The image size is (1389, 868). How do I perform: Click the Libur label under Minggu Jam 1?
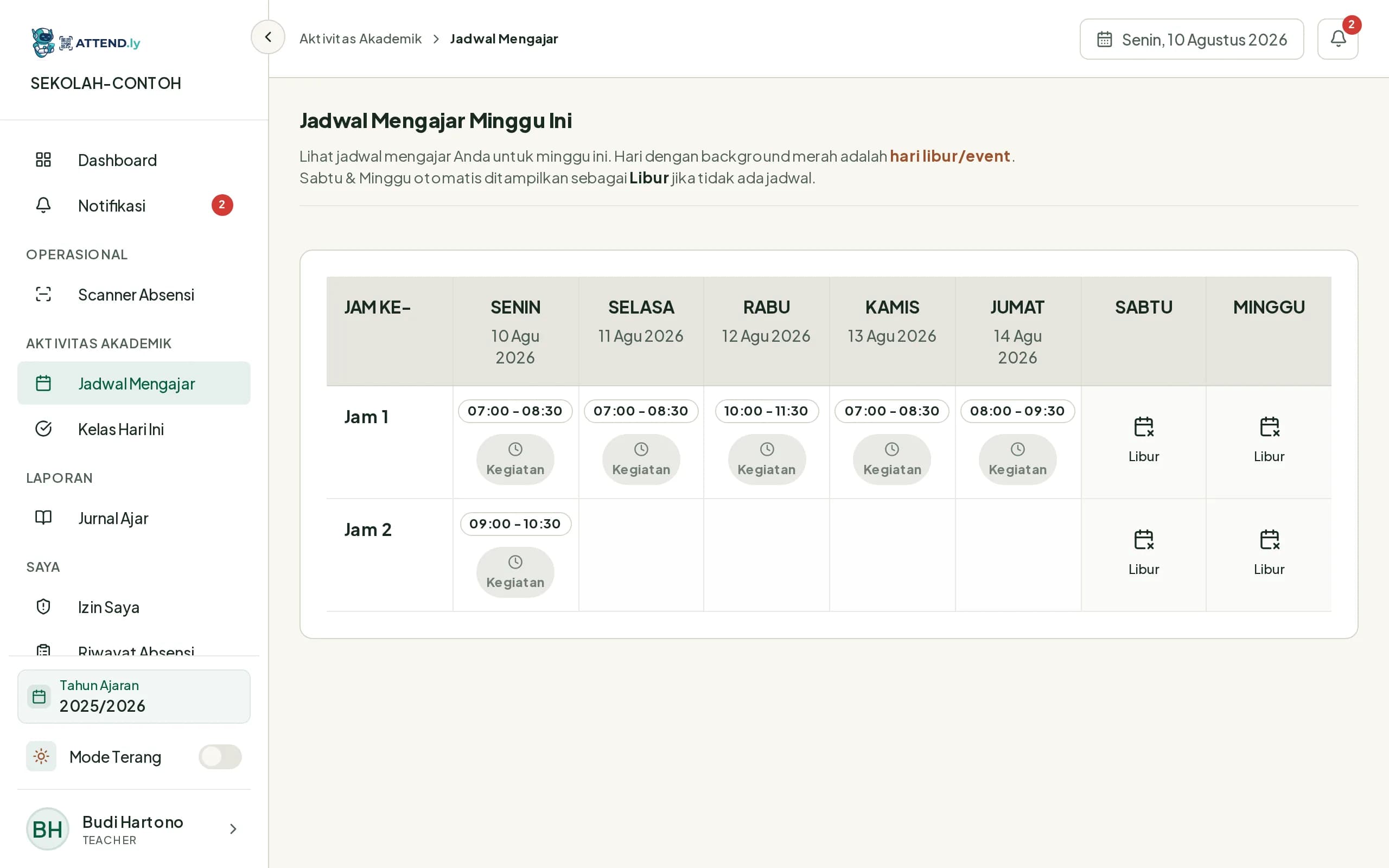tap(1269, 456)
